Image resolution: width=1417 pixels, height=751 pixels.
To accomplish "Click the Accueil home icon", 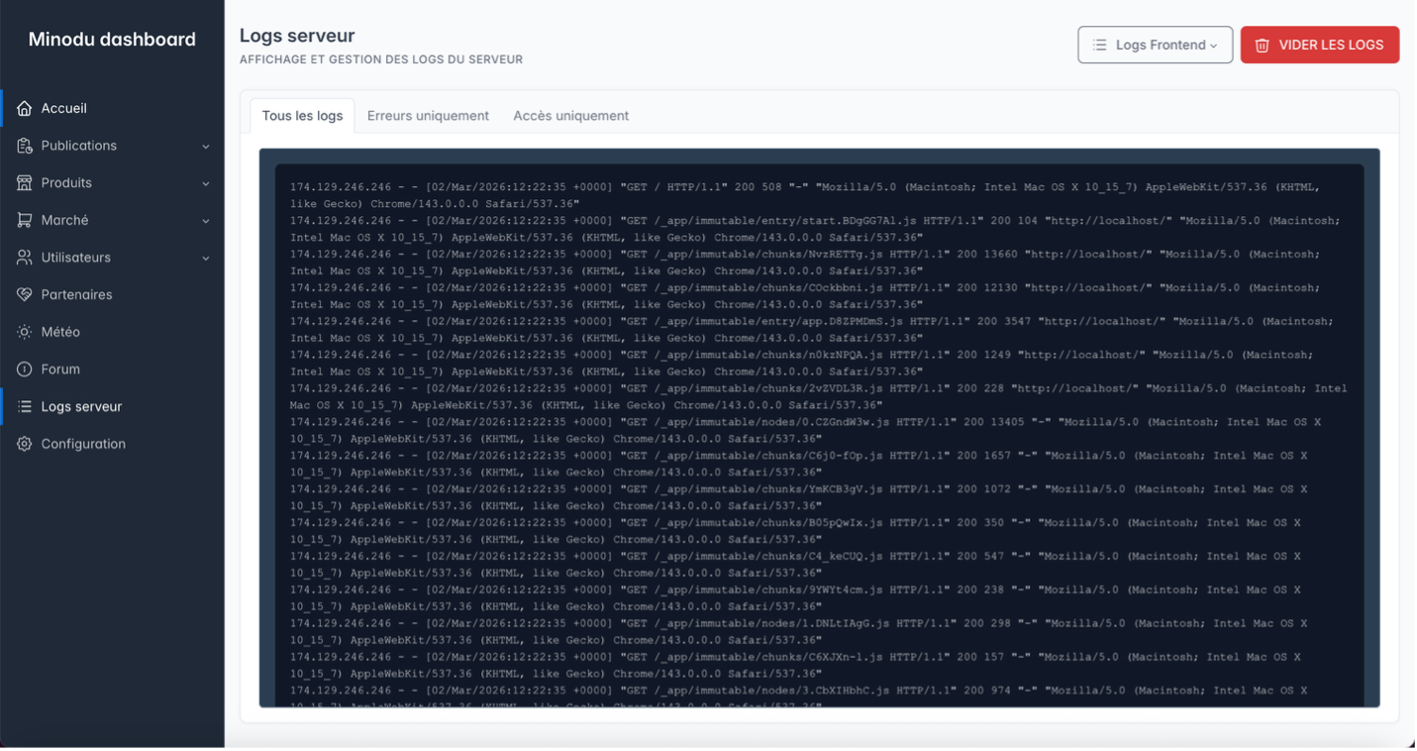I will [24, 108].
